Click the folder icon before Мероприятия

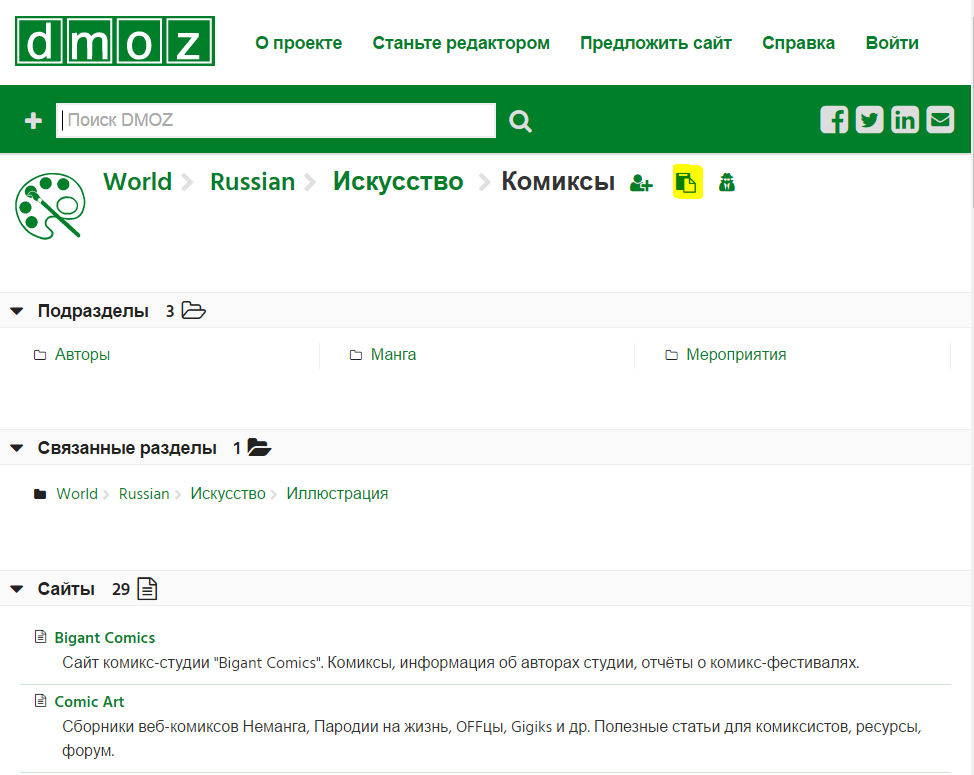tap(671, 355)
